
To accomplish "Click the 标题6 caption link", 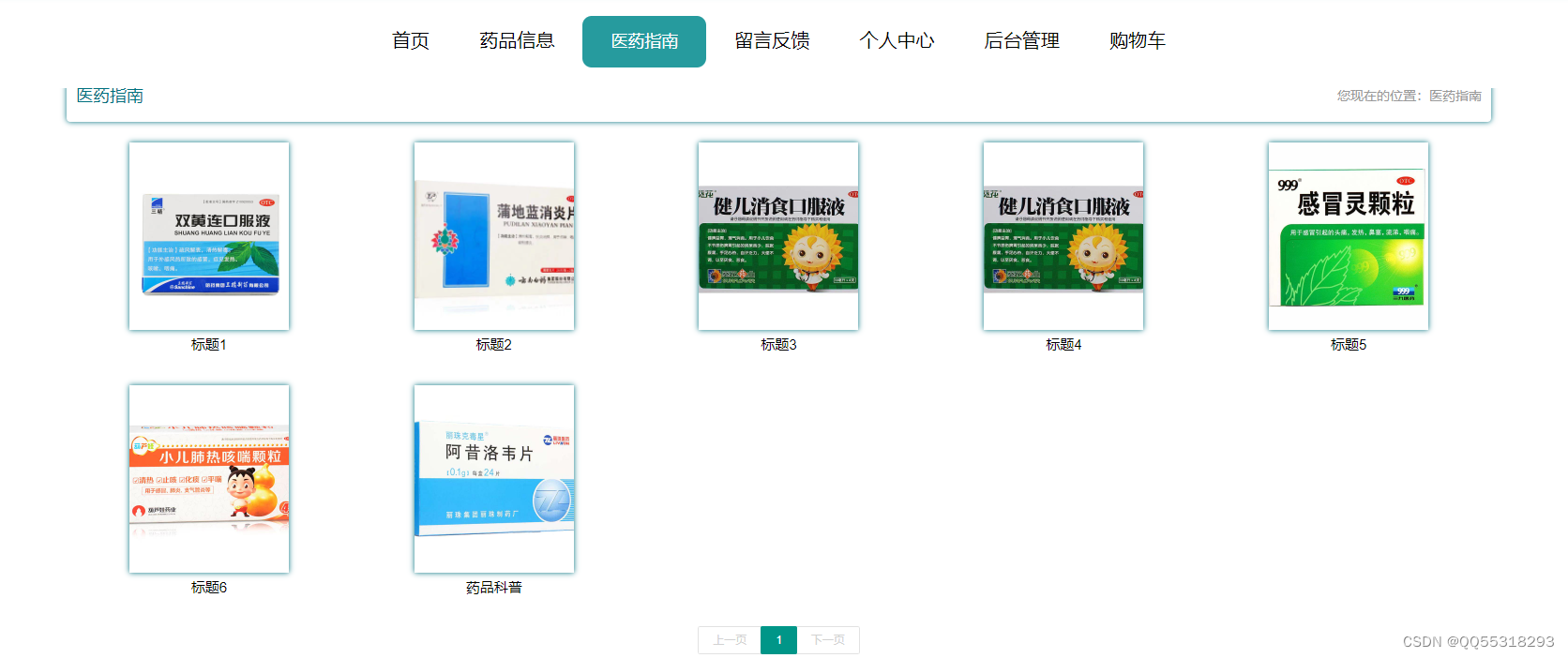I will coord(209,588).
